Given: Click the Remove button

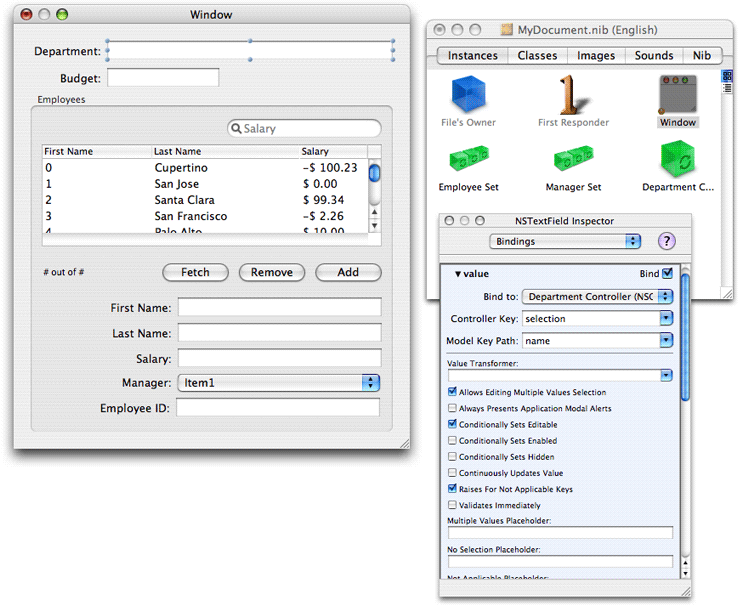Looking at the screenshot, I should (x=272, y=272).
